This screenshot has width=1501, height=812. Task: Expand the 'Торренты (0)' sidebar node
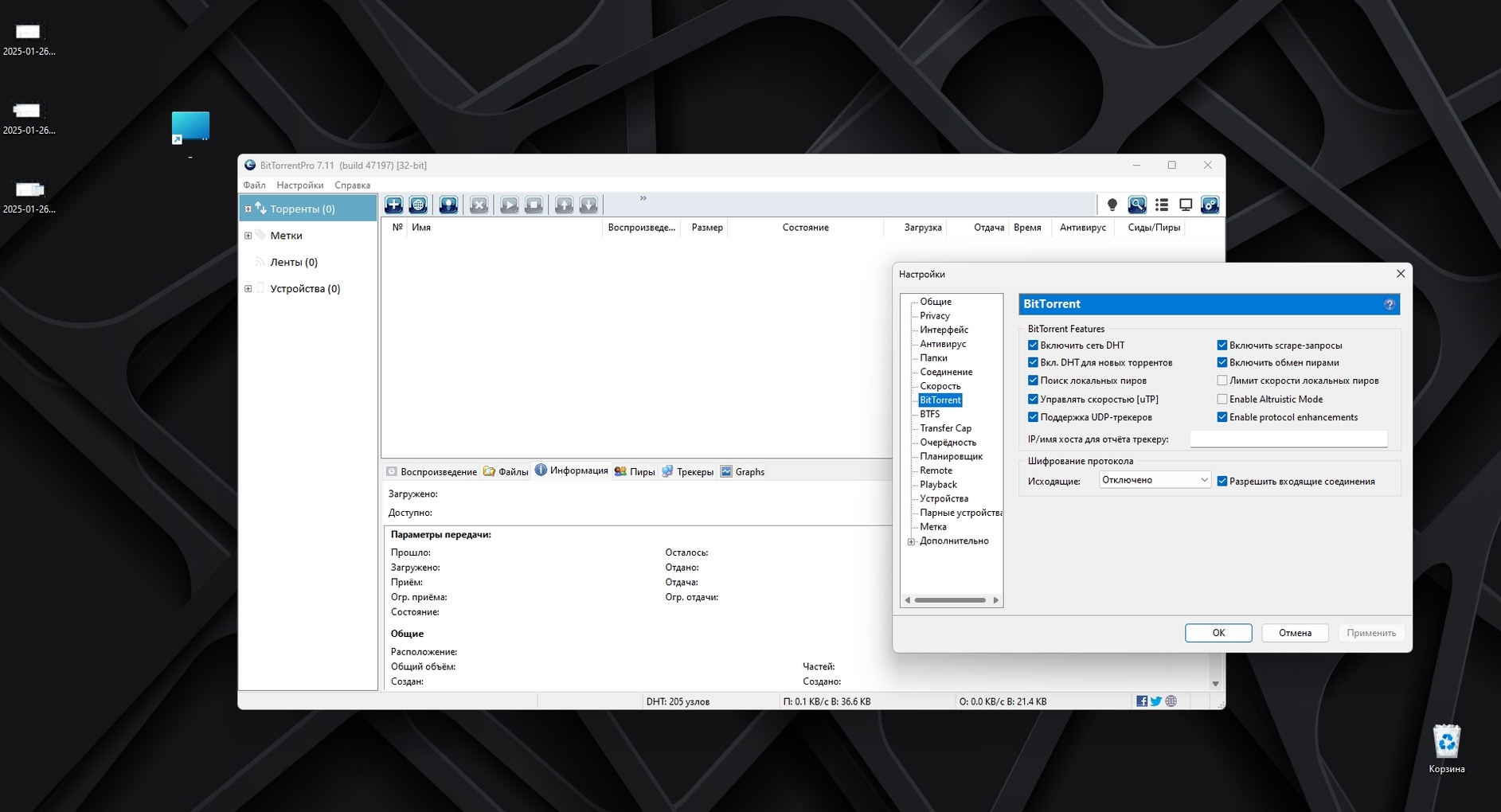pos(248,209)
